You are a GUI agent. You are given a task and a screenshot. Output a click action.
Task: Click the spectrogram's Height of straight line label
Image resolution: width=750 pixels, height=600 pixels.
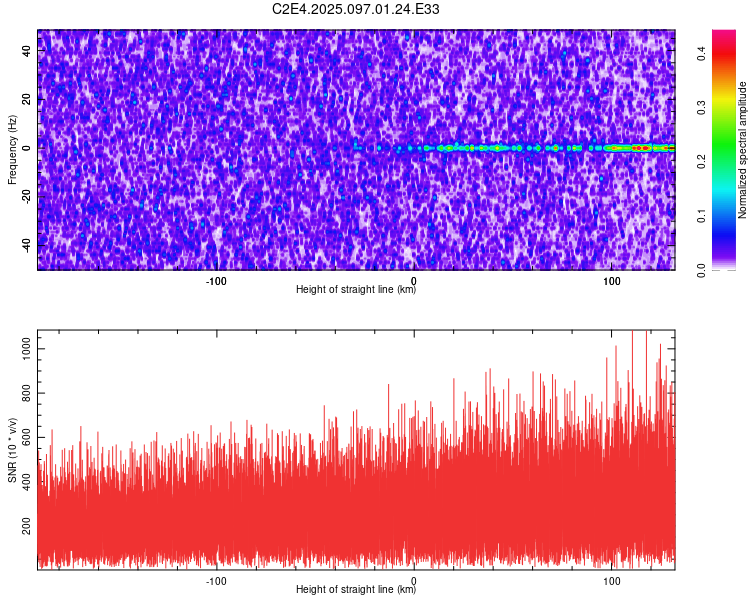[356, 289]
